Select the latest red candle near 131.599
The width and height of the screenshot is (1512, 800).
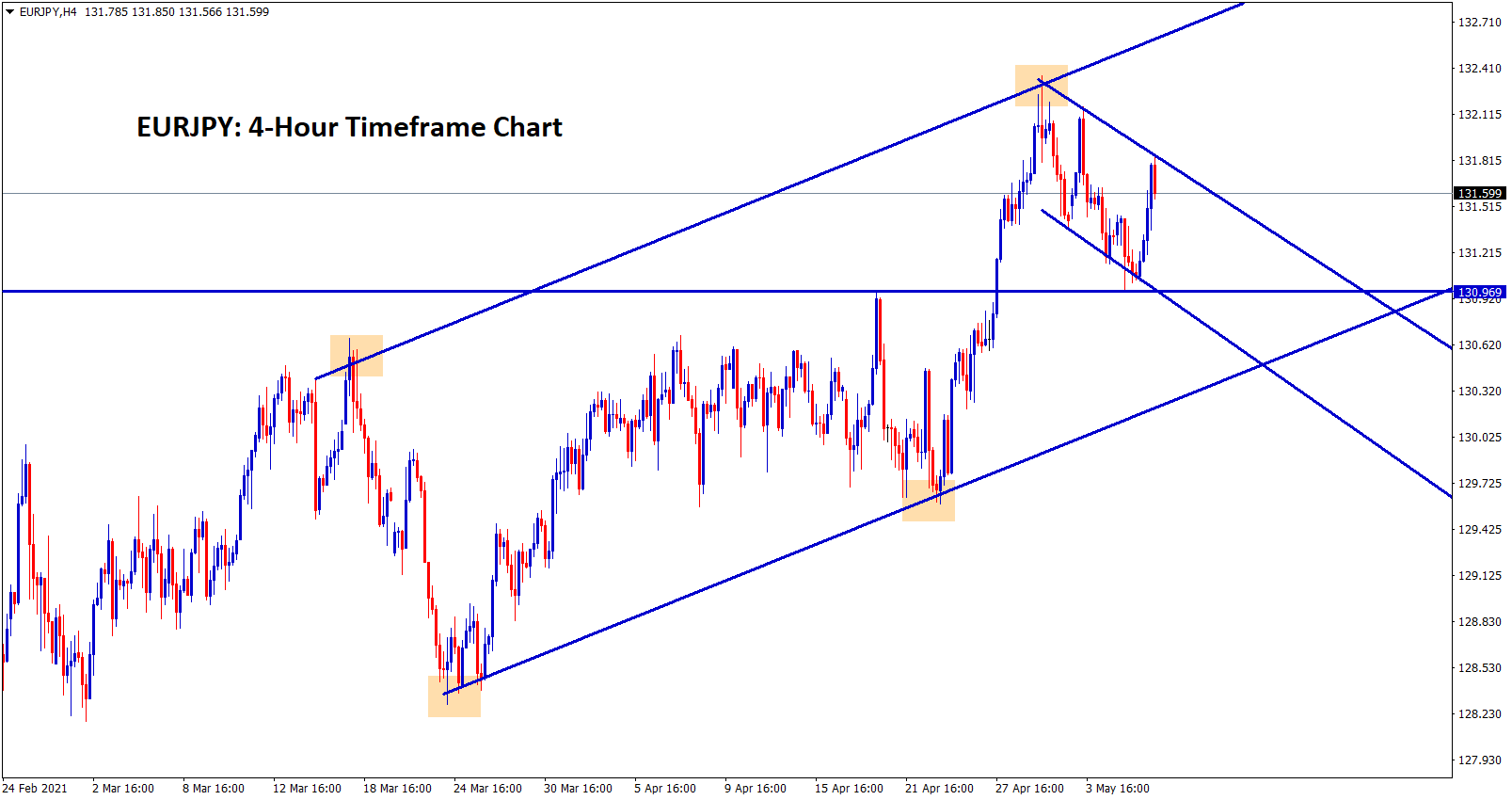click(x=1154, y=179)
